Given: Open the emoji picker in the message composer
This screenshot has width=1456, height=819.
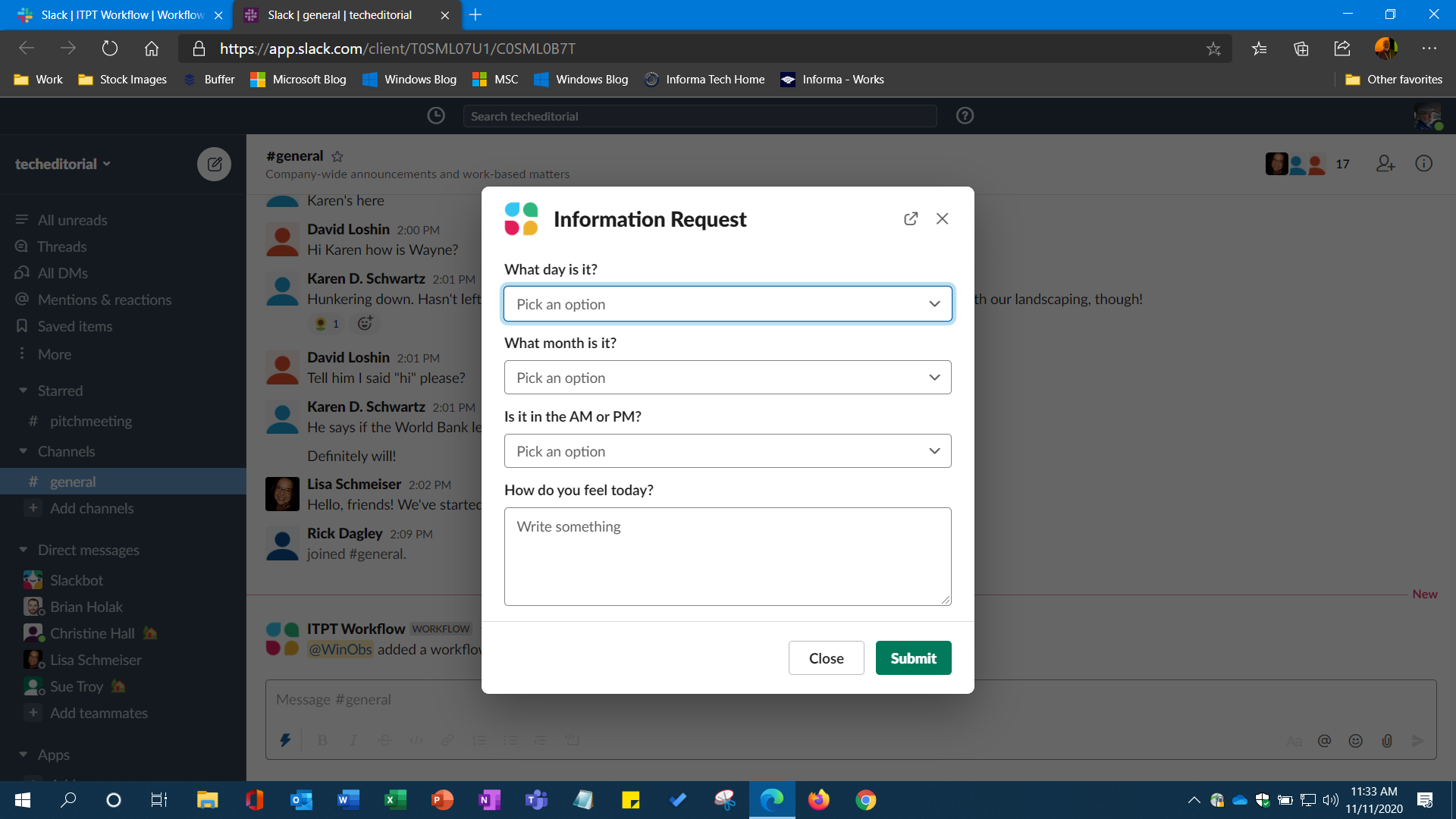Looking at the screenshot, I should (1356, 741).
